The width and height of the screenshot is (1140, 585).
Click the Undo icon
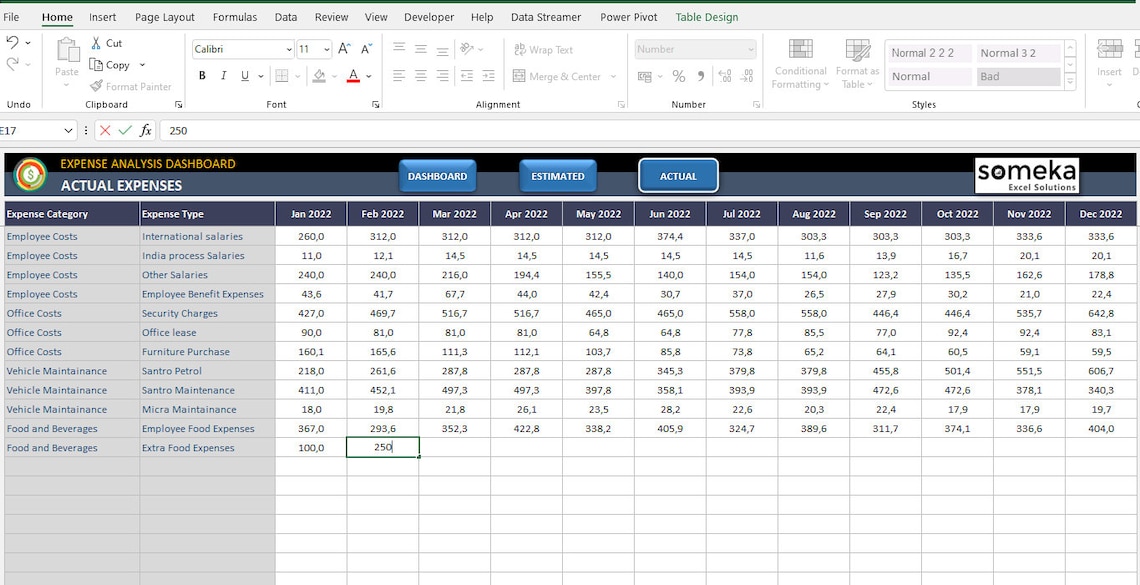pyautogui.click(x=15, y=43)
